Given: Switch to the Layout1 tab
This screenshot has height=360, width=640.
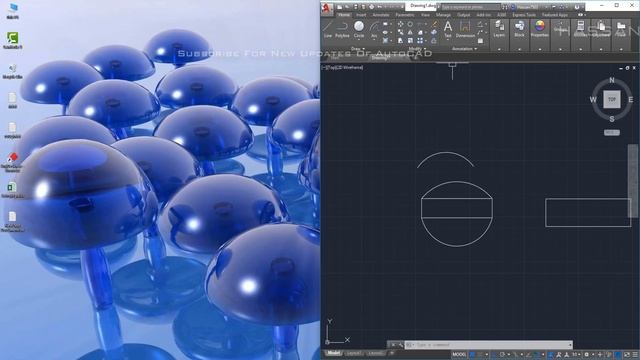Looking at the screenshot, I should click(x=354, y=353).
